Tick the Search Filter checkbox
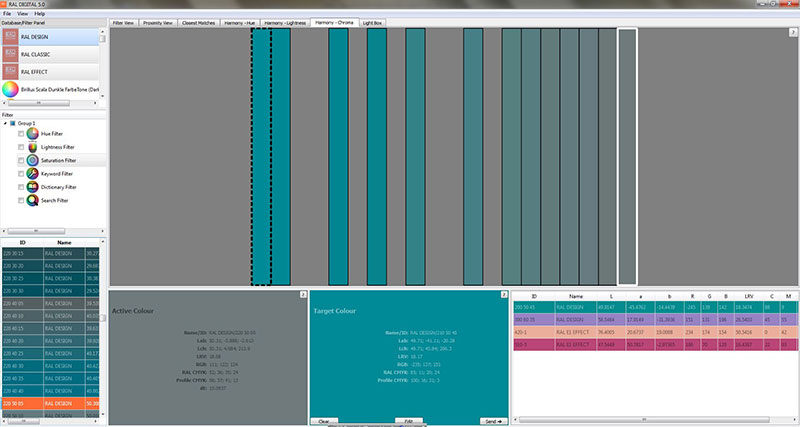Screen dimensions: 800x427 pos(21,200)
